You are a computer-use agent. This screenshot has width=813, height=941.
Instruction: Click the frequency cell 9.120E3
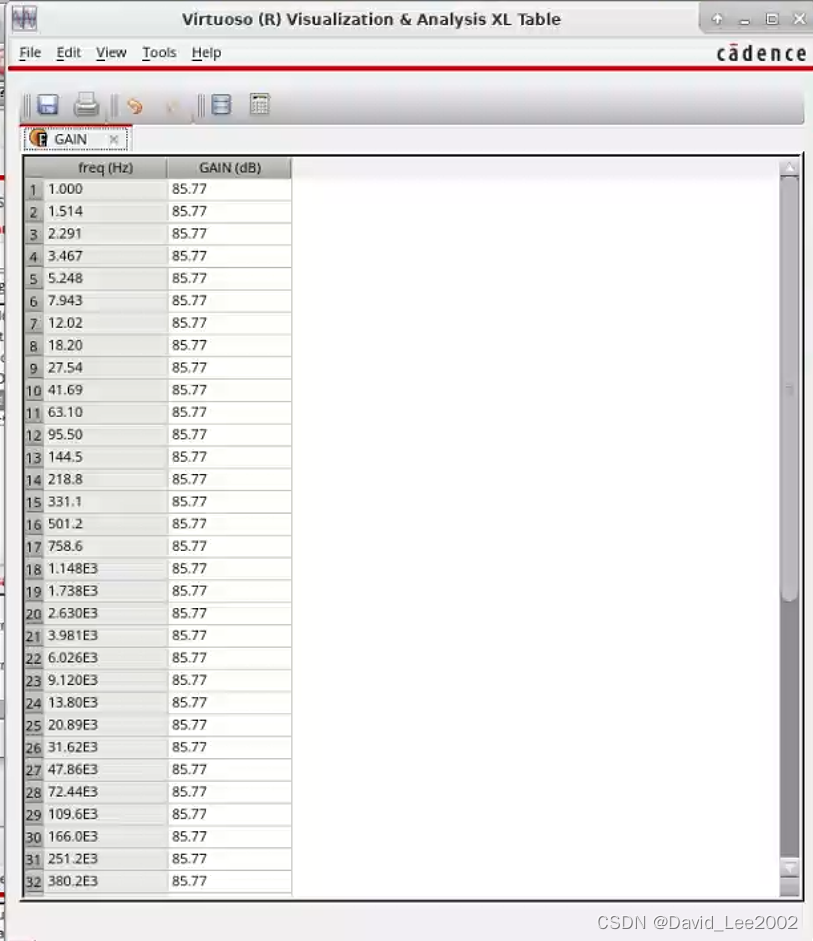[106, 680]
